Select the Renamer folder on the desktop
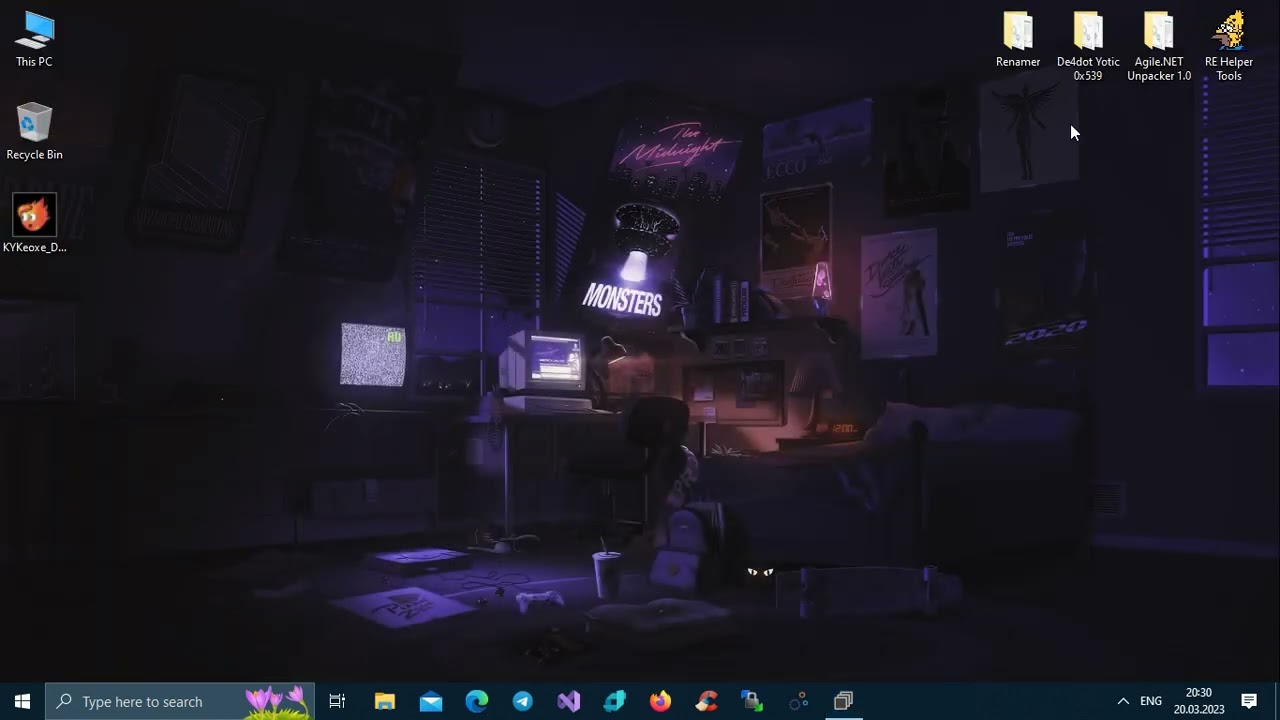Image resolution: width=1280 pixels, height=720 pixels. pos(1018,40)
